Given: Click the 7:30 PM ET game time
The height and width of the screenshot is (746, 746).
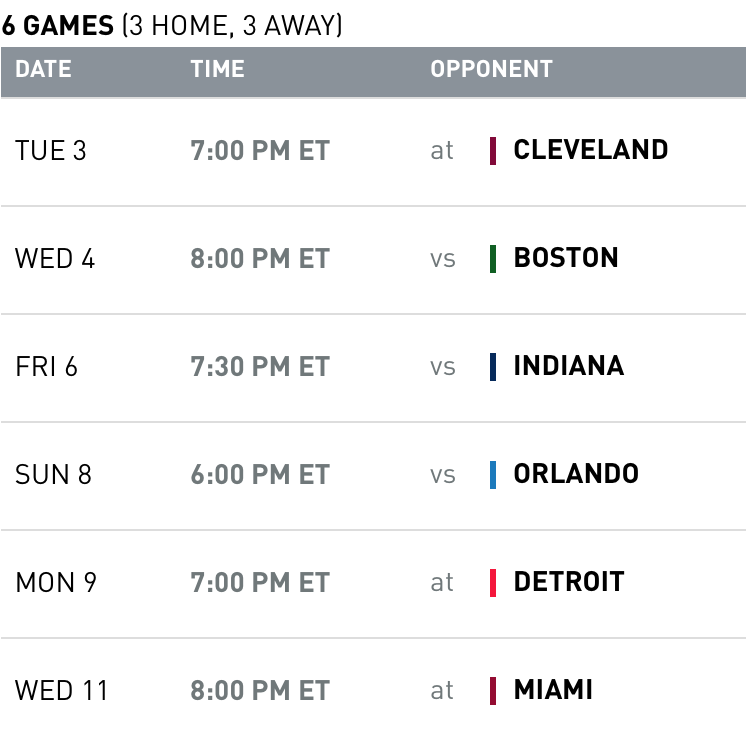Looking at the screenshot, I should click(x=260, y=367).
